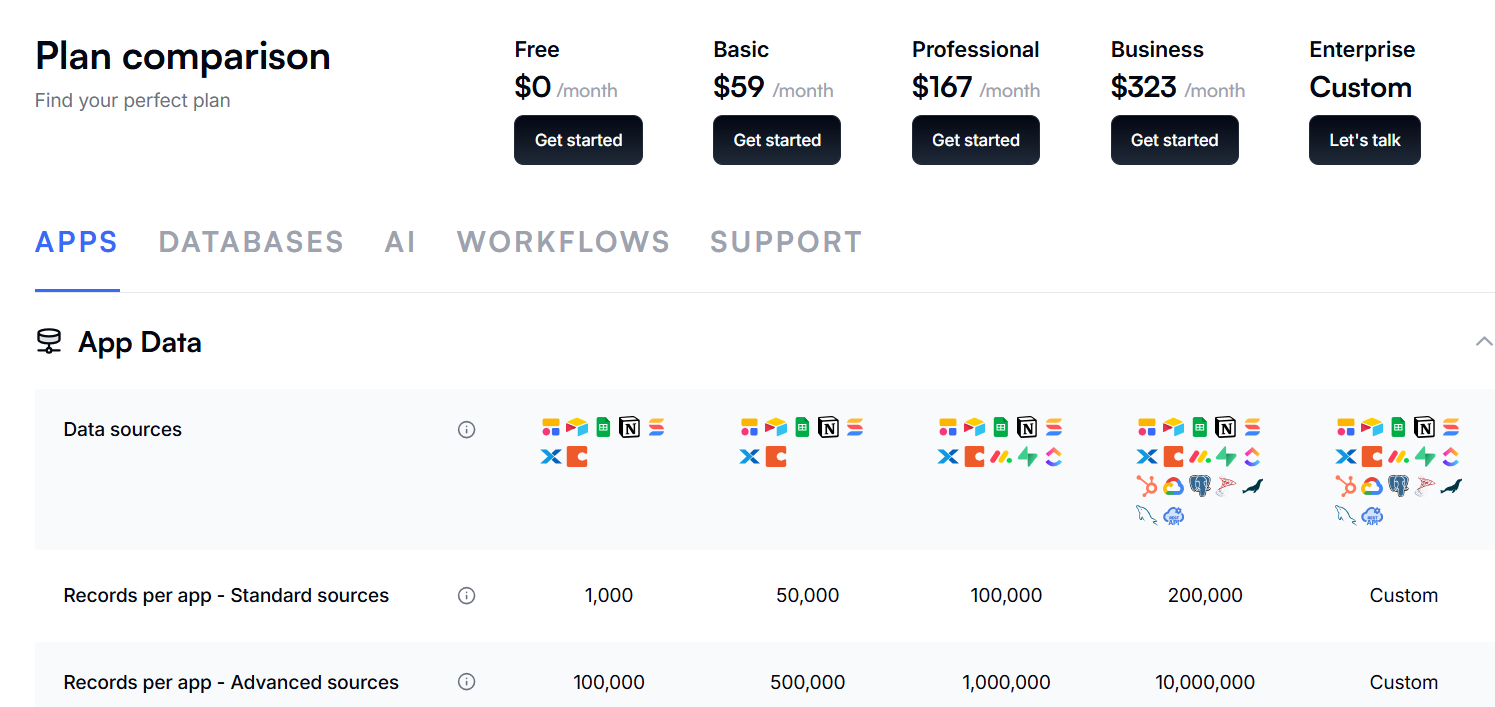
Task: Click the MariaDB seal icon in Enterprise column
Action: [1451, 486]
